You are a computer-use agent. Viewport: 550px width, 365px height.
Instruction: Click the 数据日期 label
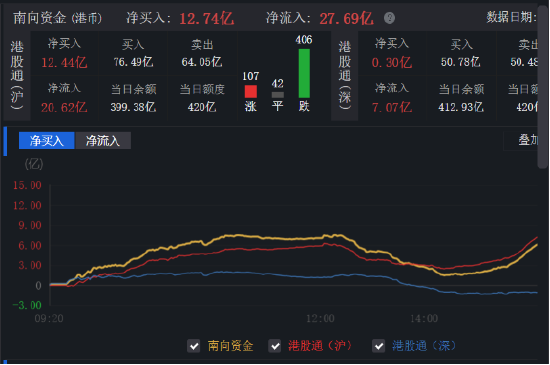(x=512, y=17)
